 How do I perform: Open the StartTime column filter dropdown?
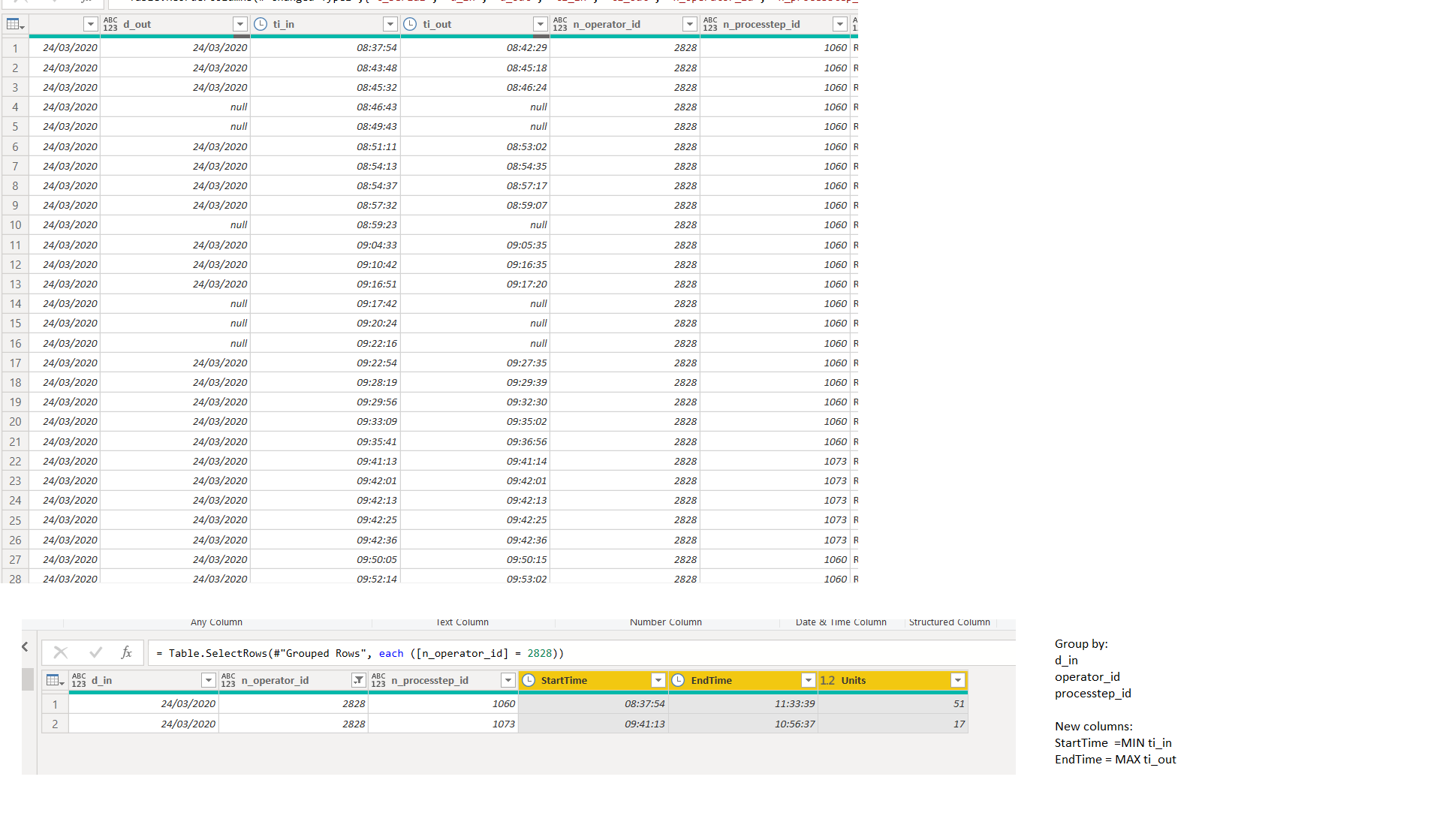(x=658, y=681)
